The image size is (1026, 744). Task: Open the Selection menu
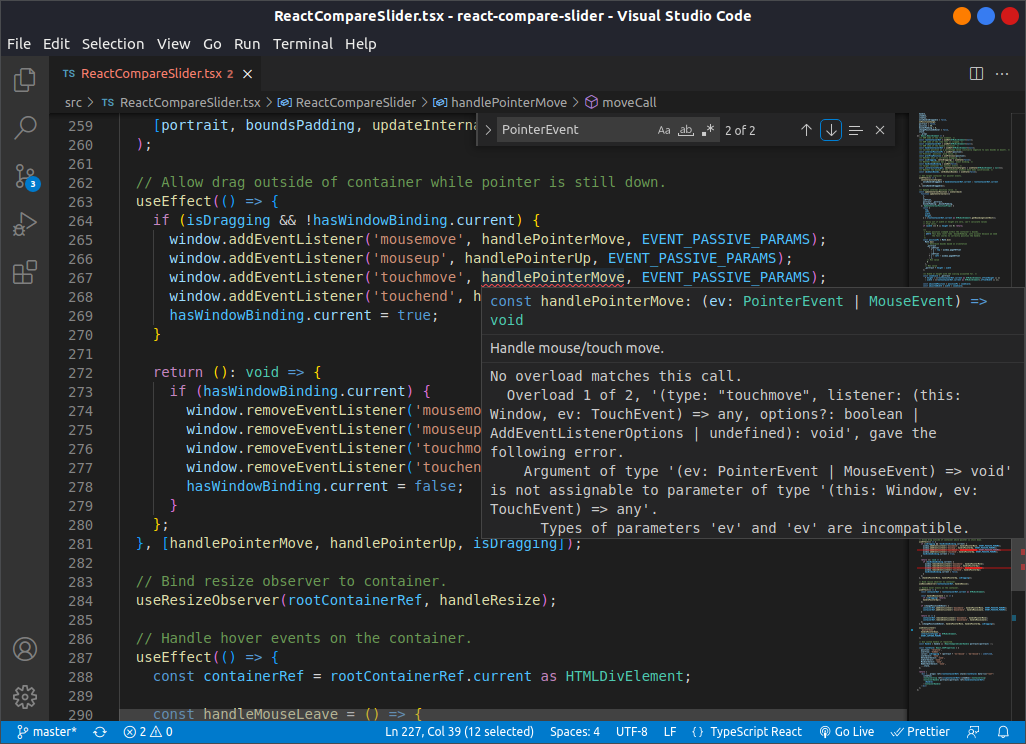pos(113,44)
